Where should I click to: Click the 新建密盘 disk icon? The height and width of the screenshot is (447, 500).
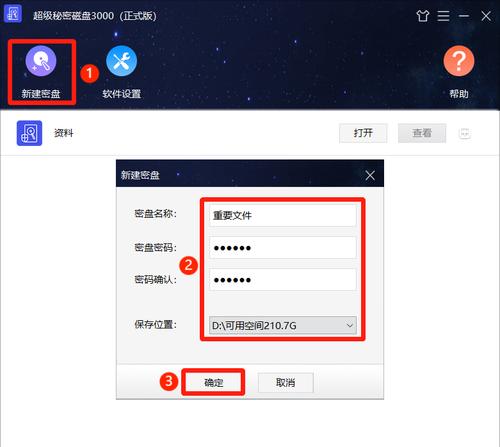(x=41, y=61)
